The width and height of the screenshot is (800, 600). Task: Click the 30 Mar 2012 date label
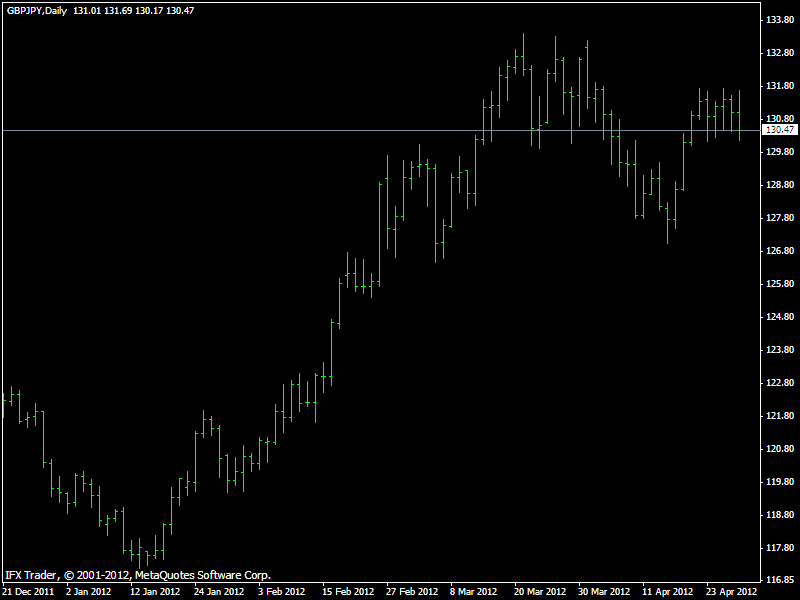coord(604,592)
